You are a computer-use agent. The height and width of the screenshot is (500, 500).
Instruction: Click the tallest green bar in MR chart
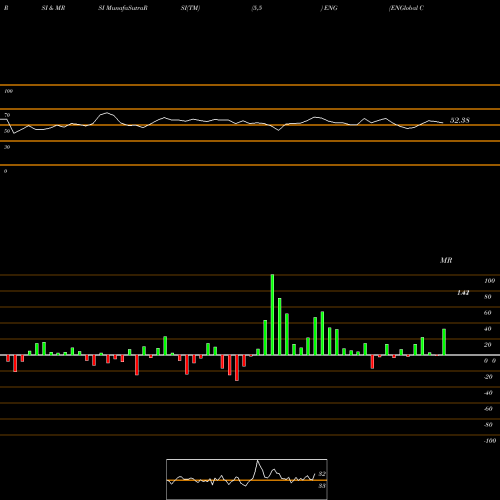pos(272,315)
